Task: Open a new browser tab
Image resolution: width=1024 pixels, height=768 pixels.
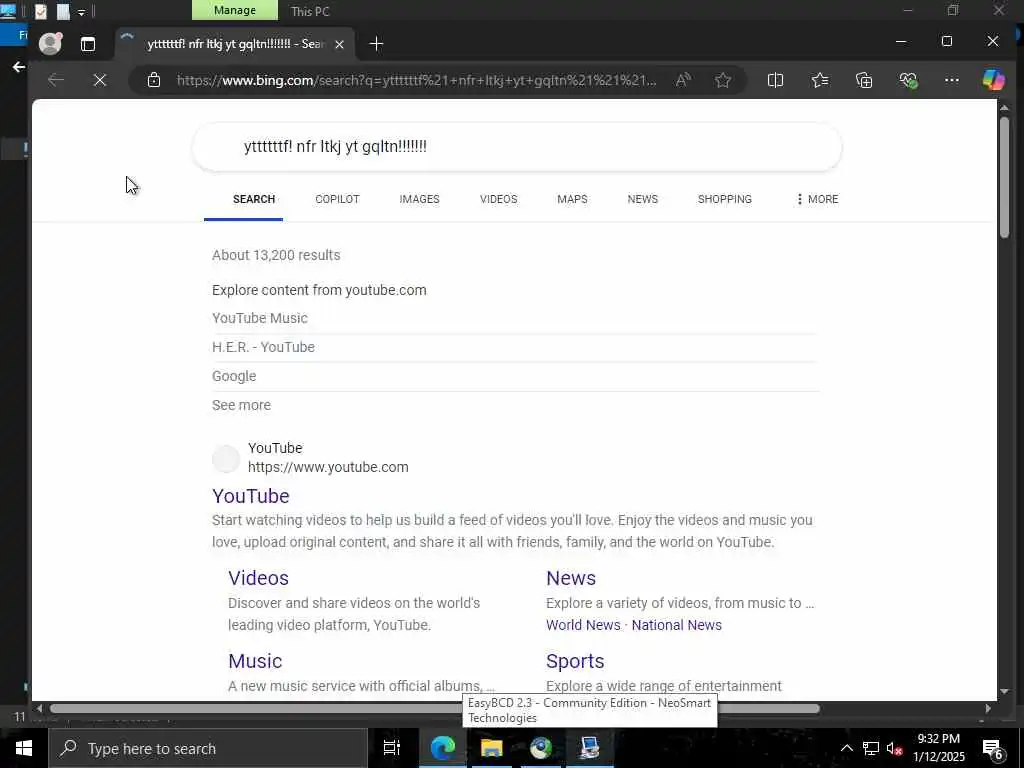Action: [376, 44]
